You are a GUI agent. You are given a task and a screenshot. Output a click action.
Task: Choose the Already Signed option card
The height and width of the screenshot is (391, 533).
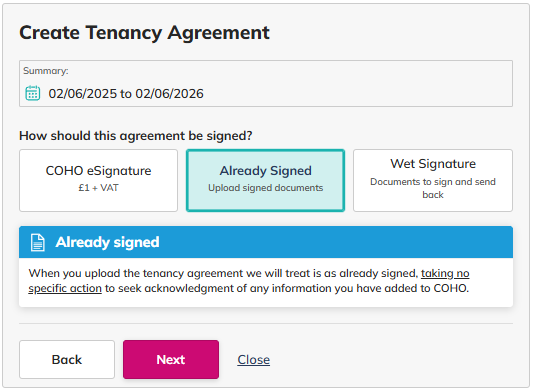click(265, 181)
